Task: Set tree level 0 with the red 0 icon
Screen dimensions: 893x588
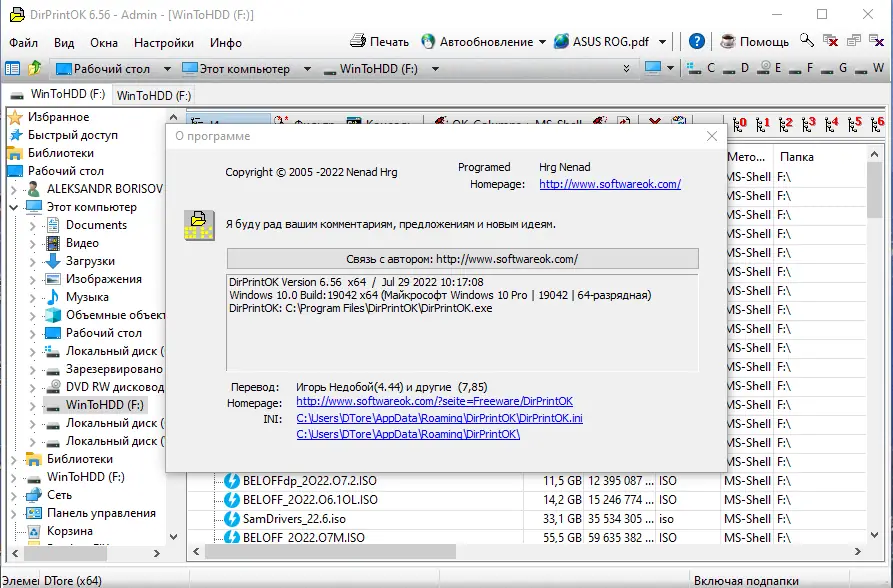Action: tap(739, 124)
